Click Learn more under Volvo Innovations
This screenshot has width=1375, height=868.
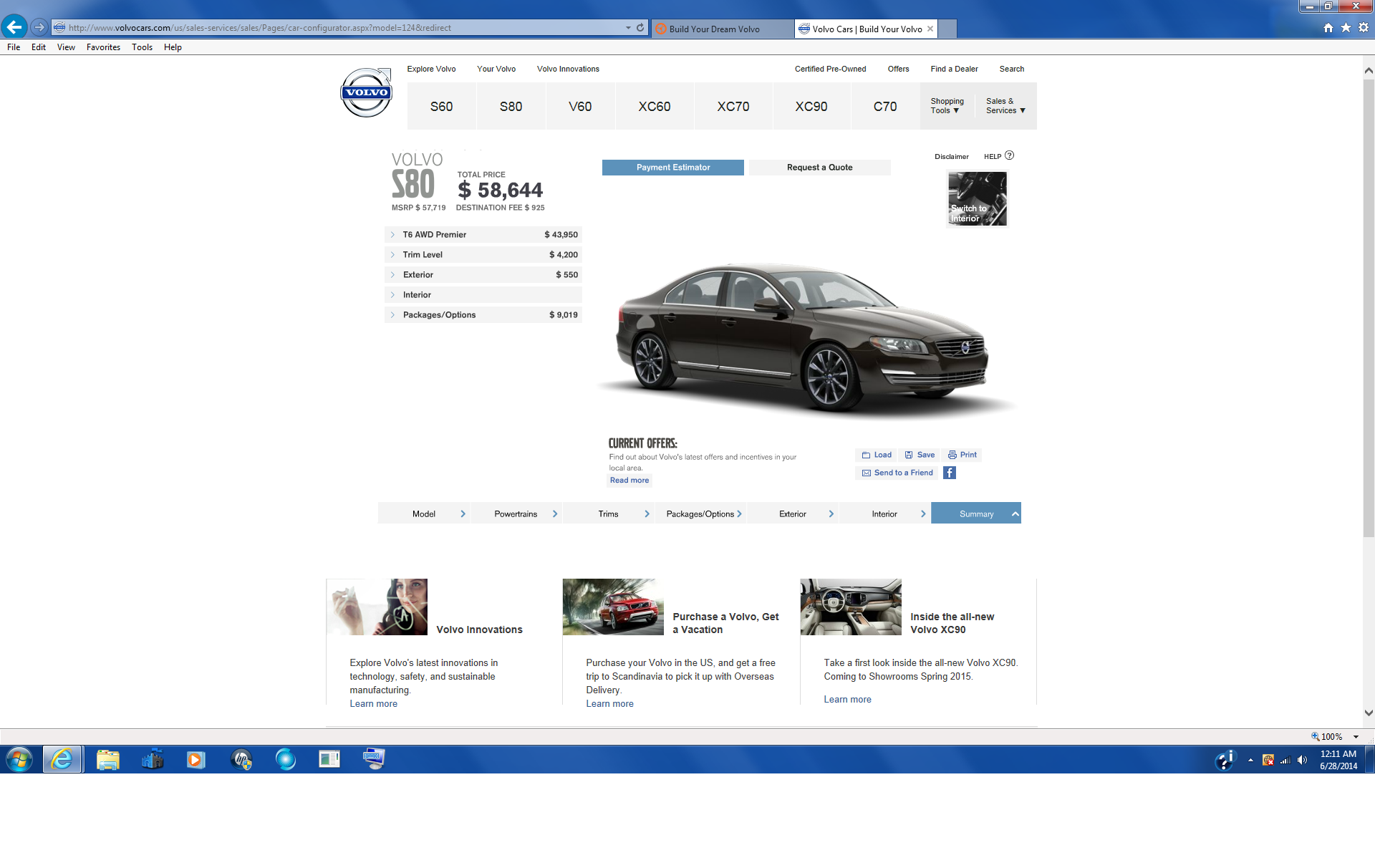(373, 704)
